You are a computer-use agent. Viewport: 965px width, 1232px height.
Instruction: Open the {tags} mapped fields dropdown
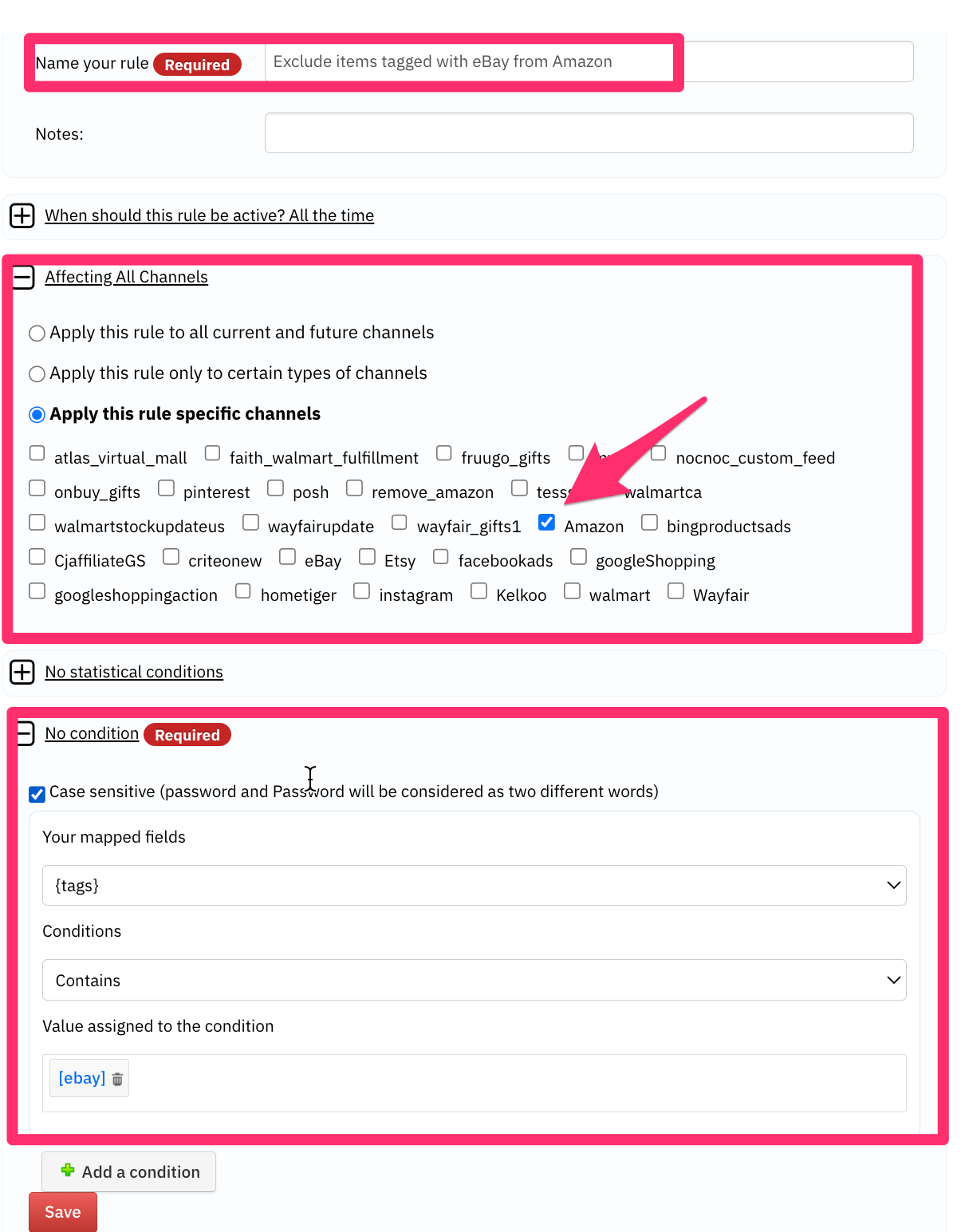coord(475,886)
